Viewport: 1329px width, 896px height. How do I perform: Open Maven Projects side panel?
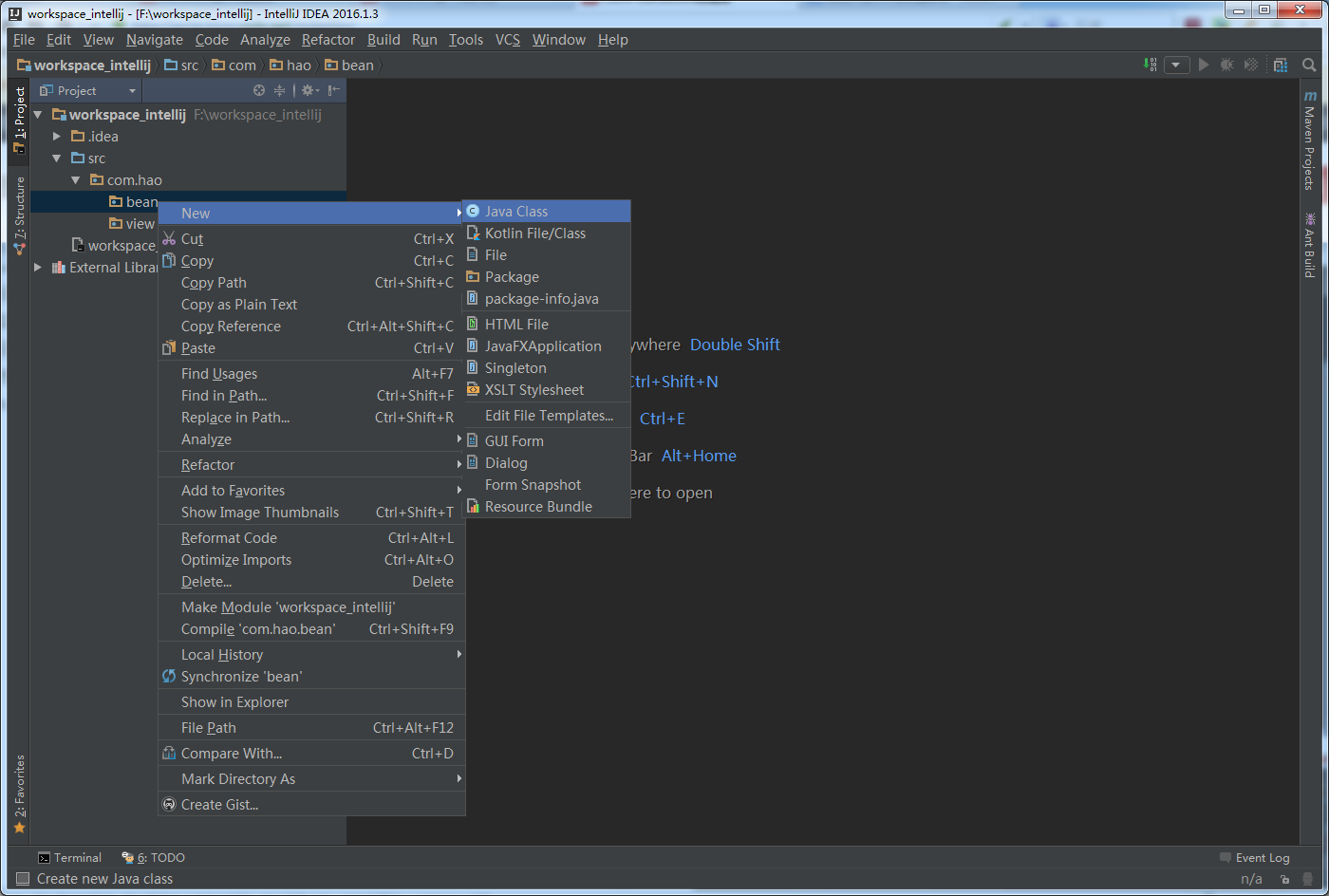(1309, 140)
